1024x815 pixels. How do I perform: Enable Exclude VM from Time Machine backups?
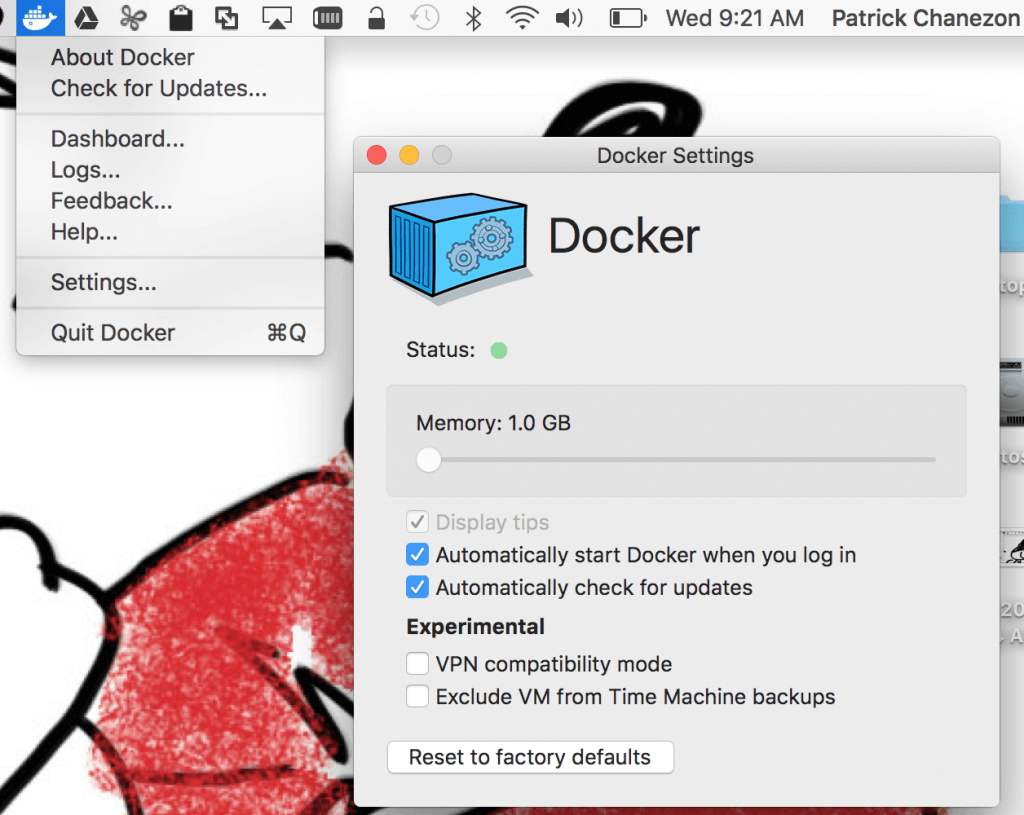click(x=417, y=696)
